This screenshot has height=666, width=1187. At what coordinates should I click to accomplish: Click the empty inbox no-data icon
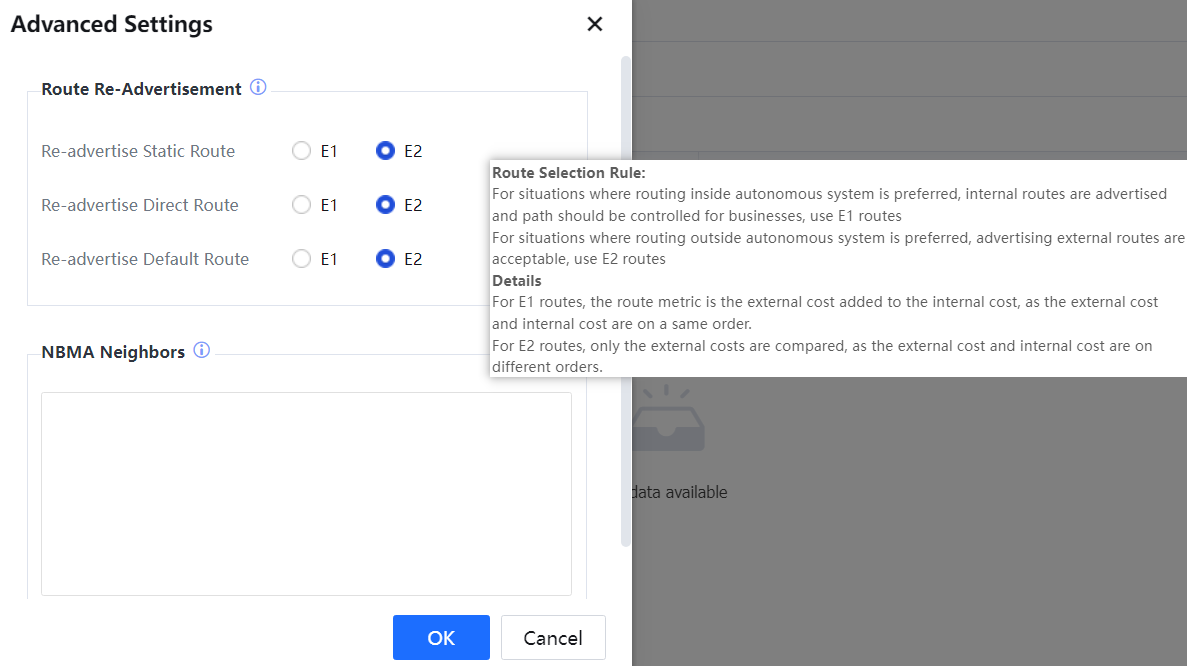[669, 421]
